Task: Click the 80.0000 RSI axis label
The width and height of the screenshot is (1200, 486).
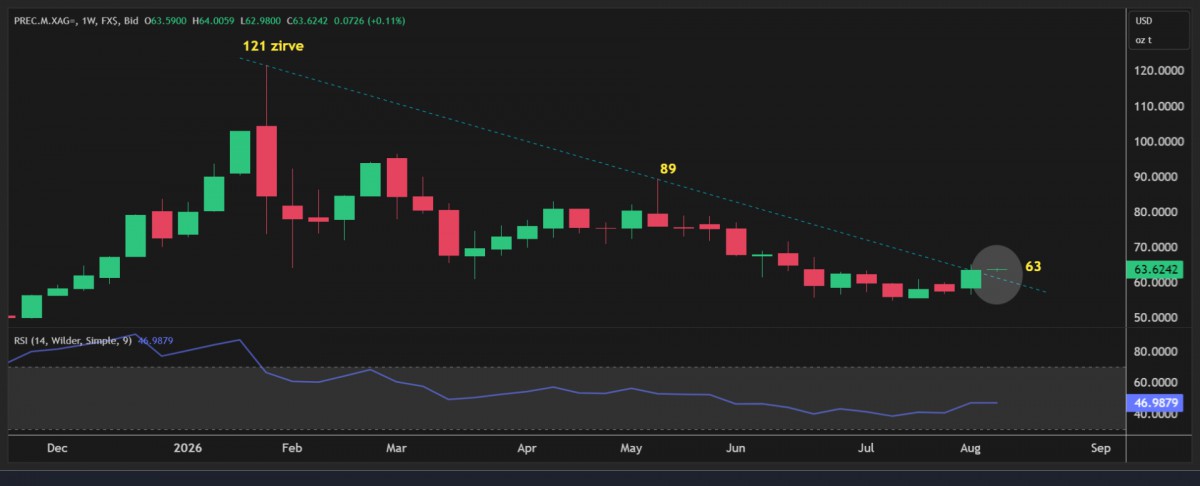Action: [1155, 352]
